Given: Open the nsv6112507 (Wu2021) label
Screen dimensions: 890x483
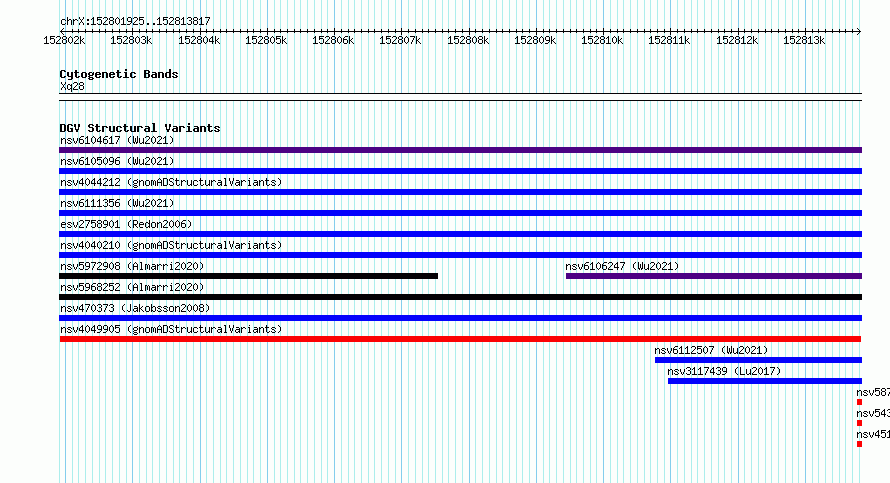Looking at the screenshot, I should (711, 350).
